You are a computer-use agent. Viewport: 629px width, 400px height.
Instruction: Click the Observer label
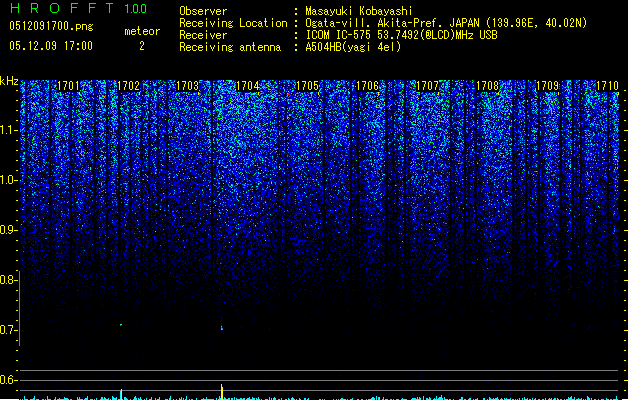[x=203, y=11]
